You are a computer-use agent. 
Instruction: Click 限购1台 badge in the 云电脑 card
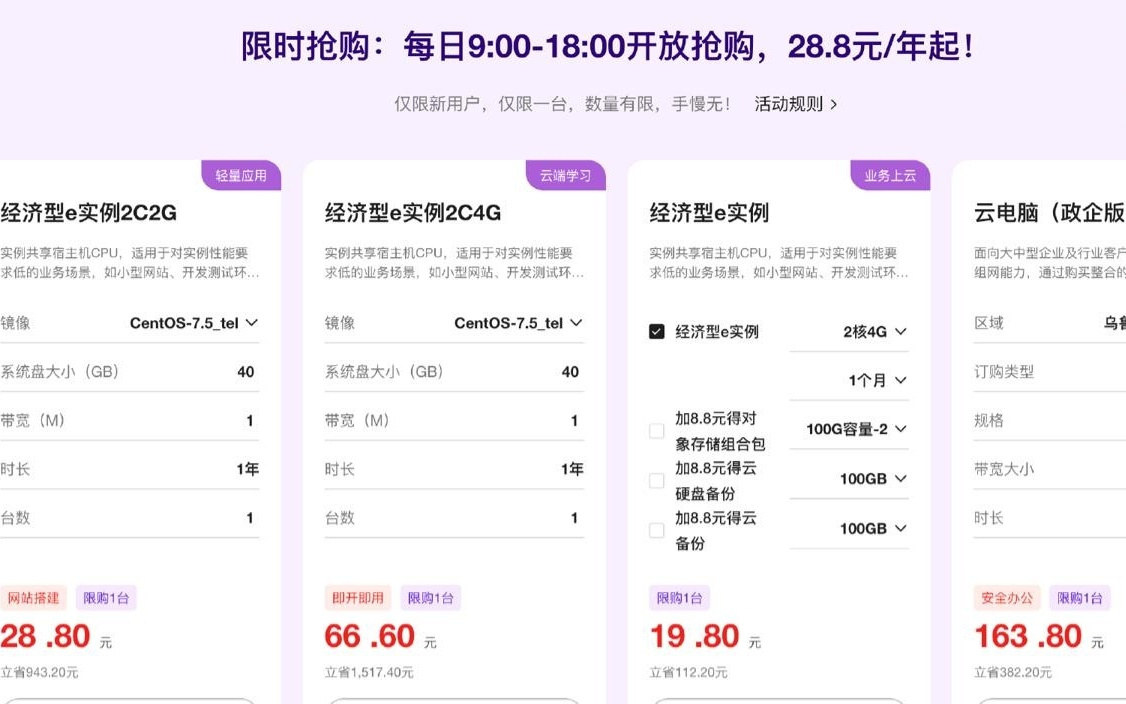pyautogui.click(x=1080, y=598)
